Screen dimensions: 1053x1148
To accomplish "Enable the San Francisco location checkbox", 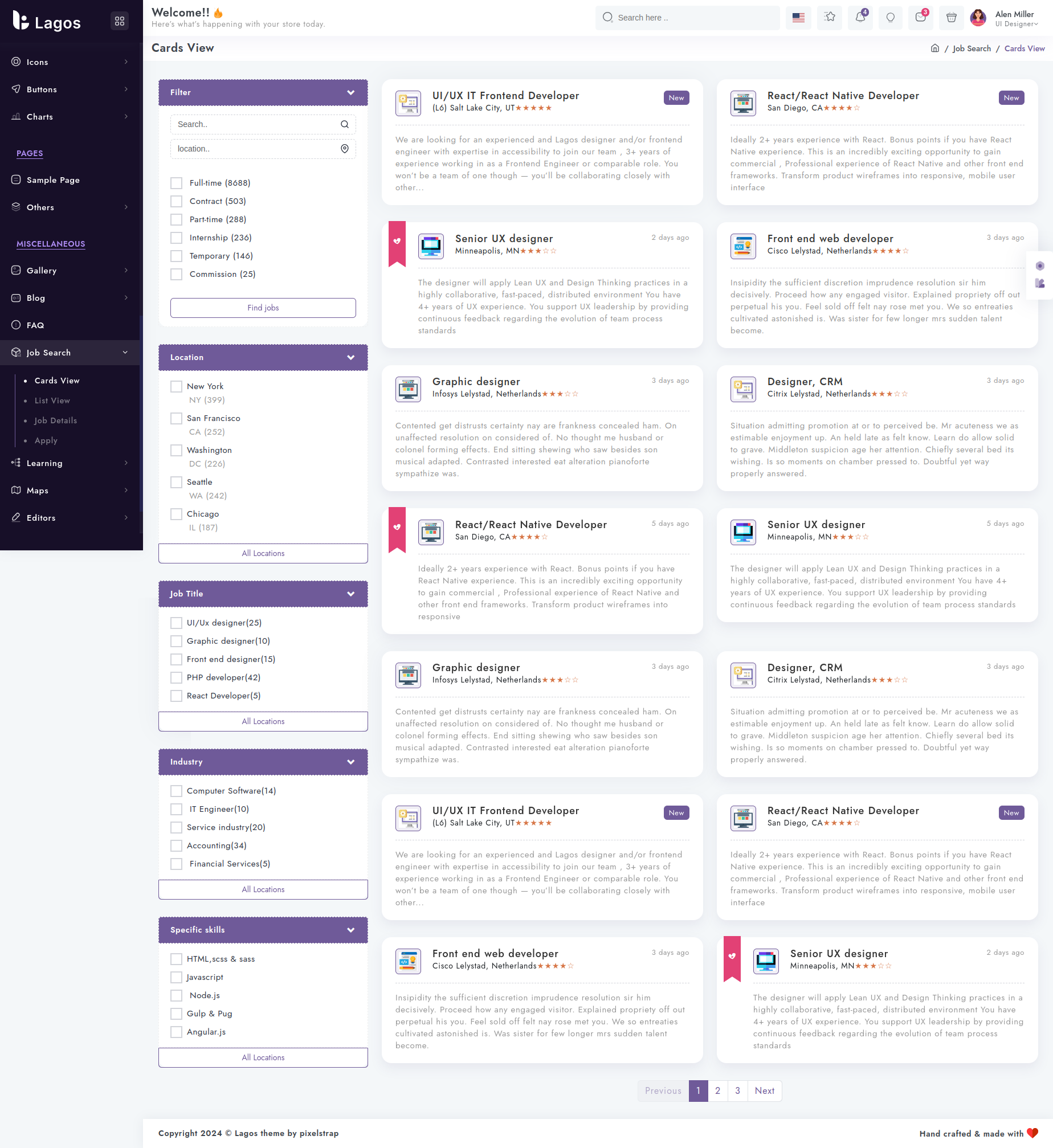I will click(x=177, y=418).
